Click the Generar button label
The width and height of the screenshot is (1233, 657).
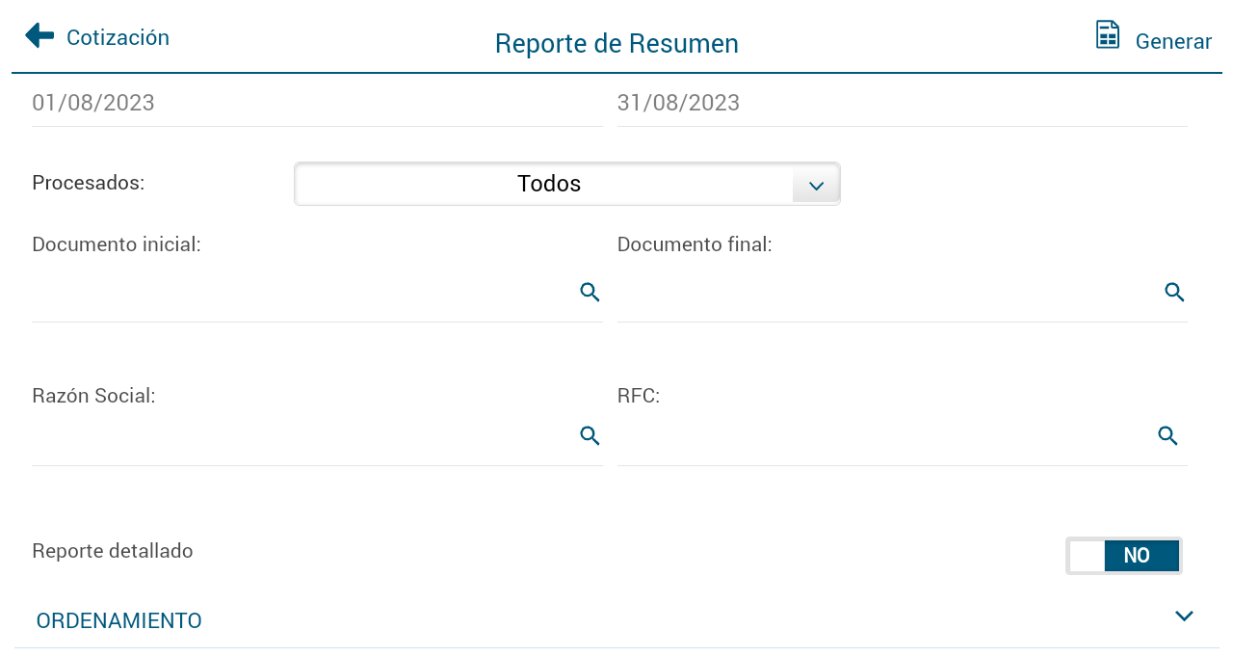(1173, 41)
